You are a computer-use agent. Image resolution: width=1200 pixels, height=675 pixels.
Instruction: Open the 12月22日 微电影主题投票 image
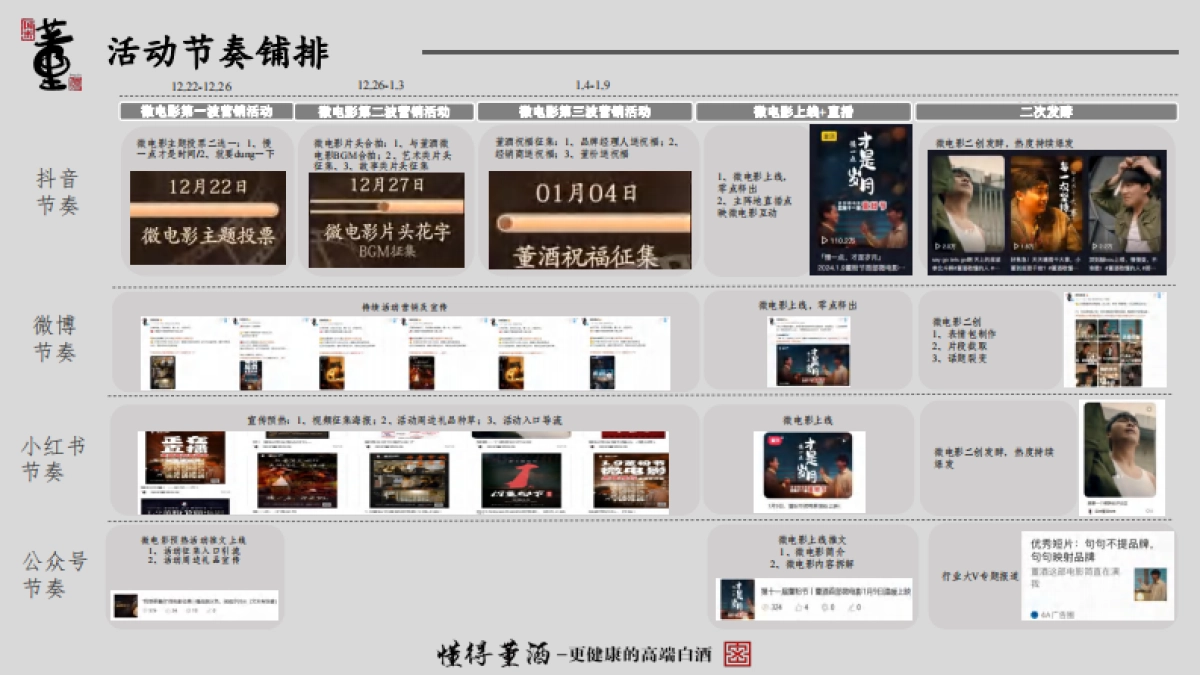(x=208, y=217)
